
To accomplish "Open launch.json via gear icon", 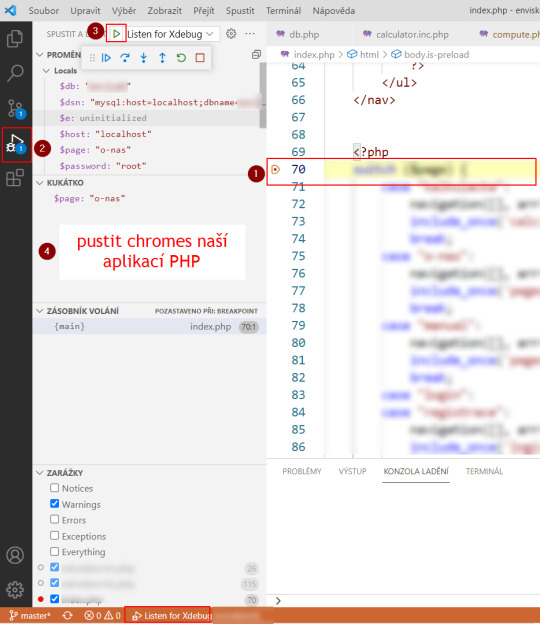I will click(x=231, y=34).
